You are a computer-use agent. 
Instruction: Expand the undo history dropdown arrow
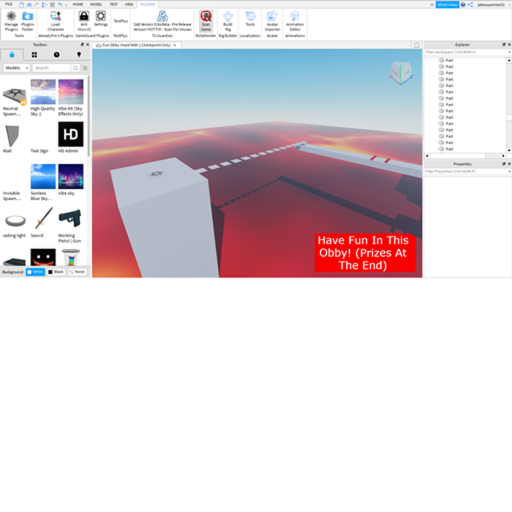pos(66,5)
